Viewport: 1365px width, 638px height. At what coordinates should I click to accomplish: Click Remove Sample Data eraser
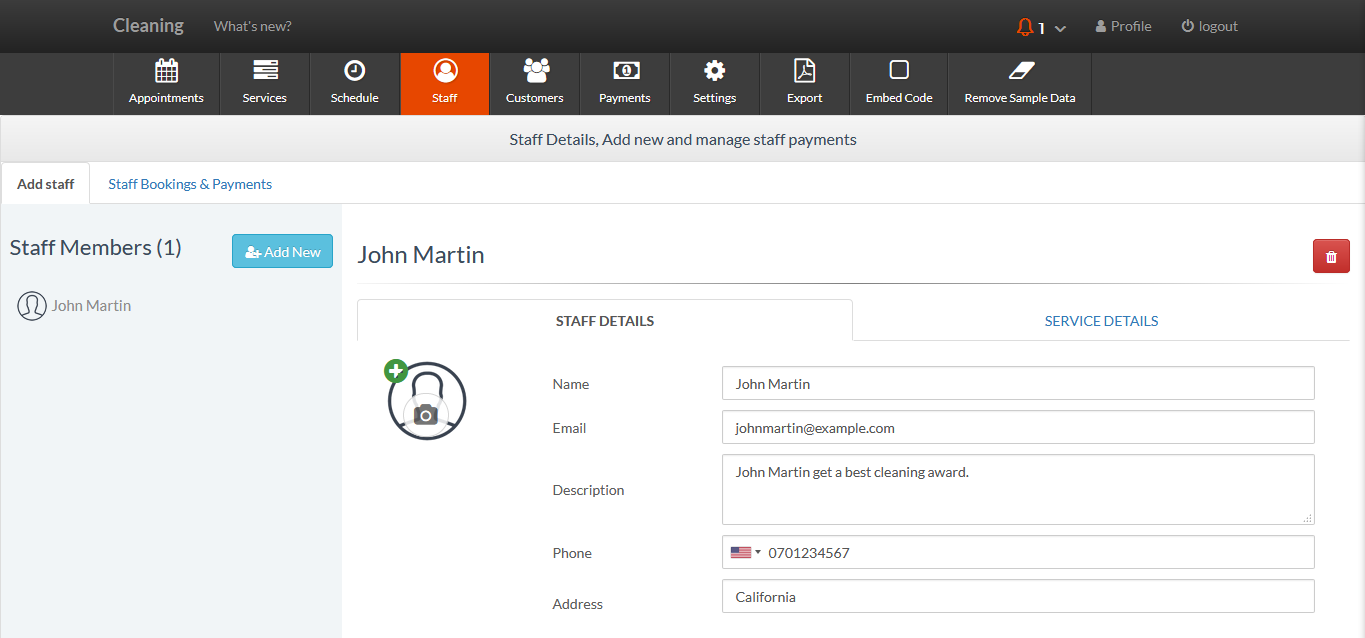1020,84
